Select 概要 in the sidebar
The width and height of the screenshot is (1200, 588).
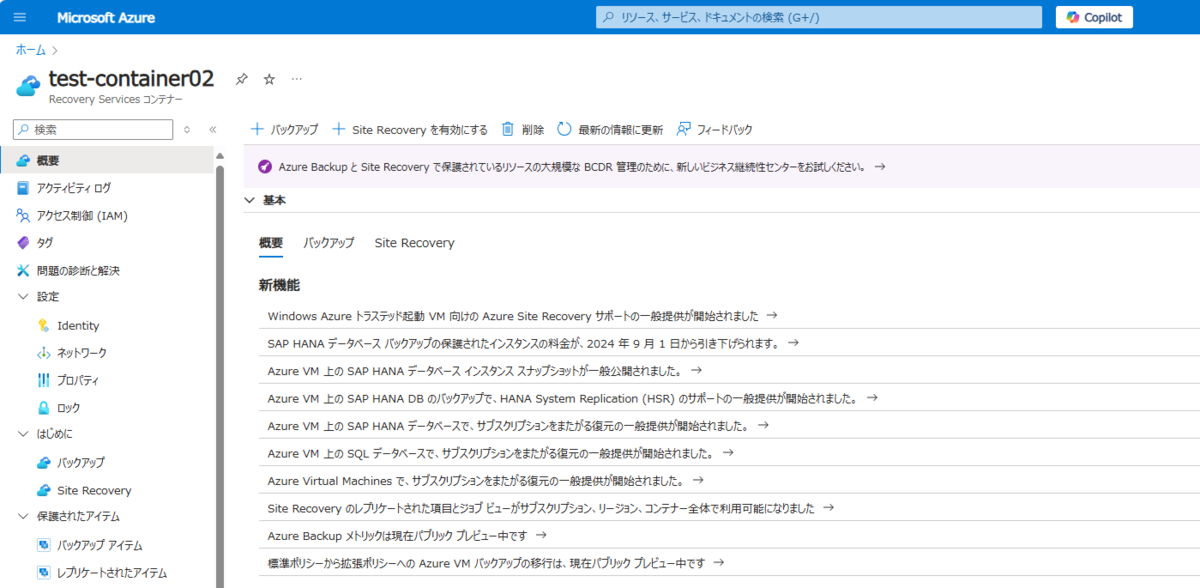(107, 160)
